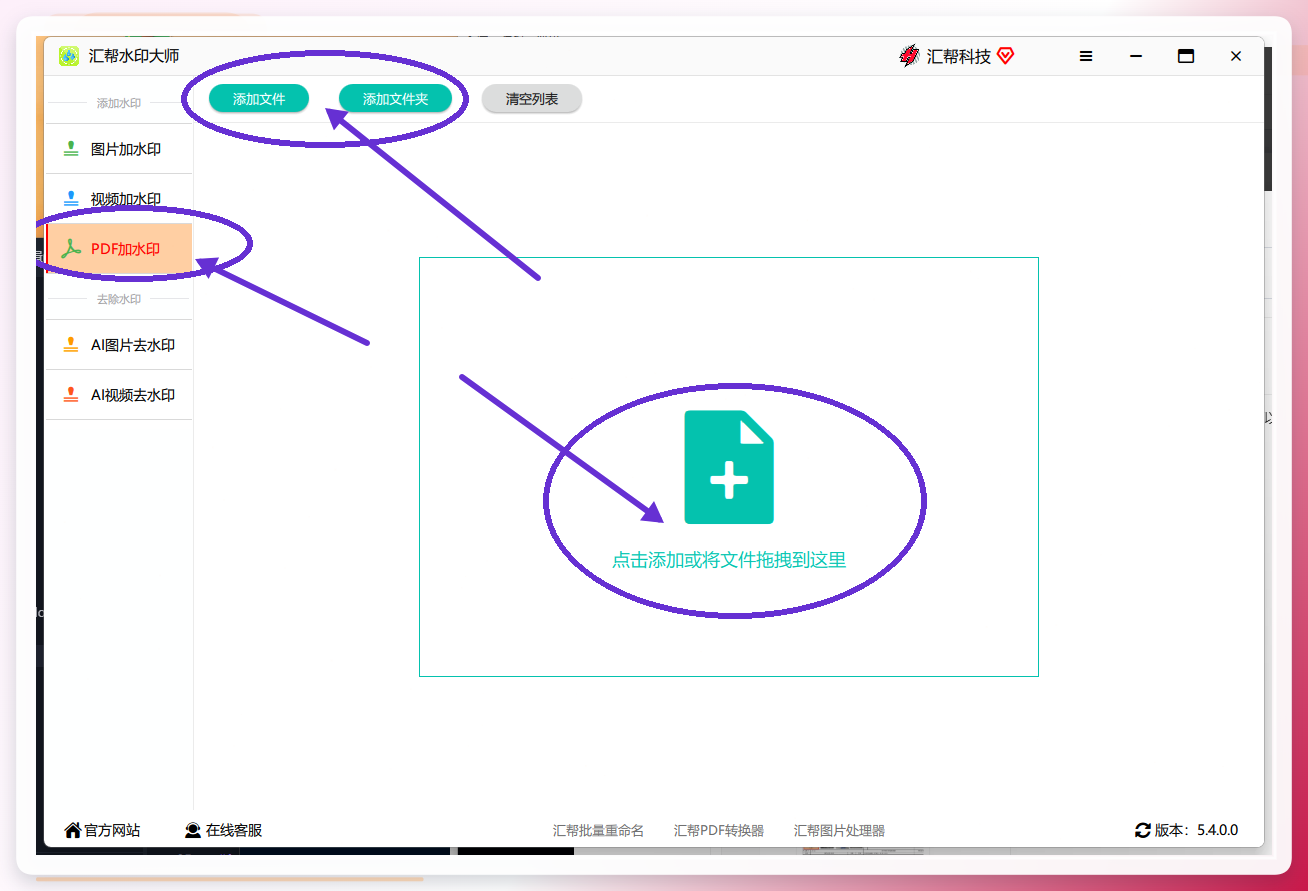The height and width of the screenshot is (891, 1308).
Task: Click the 添加水印 section label
Action: point(119,103)
